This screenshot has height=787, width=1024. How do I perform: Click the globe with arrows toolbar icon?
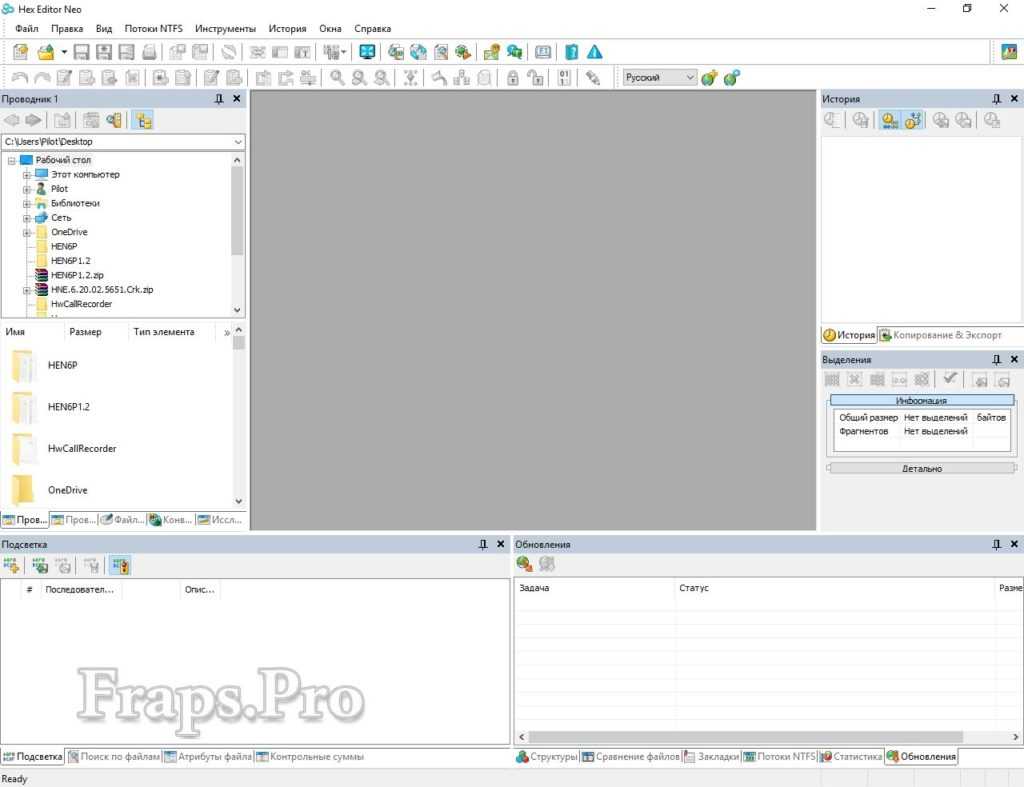418,52
